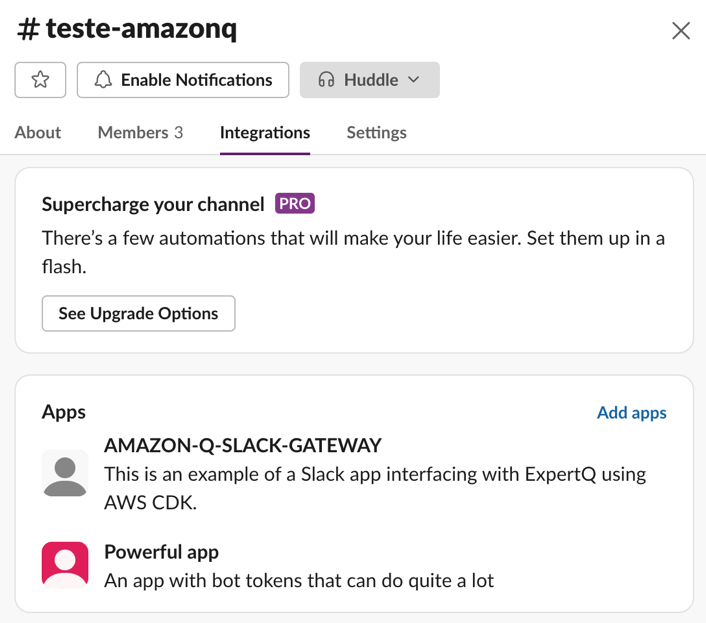This screenshot has height=623, width=706.
Task: Switch to the About tab
Action: (x=38, y=132)
